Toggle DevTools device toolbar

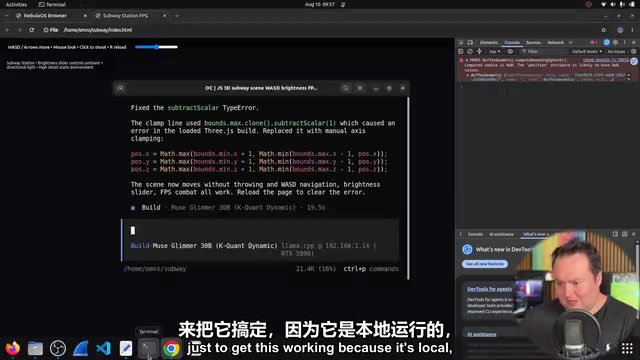470,42
